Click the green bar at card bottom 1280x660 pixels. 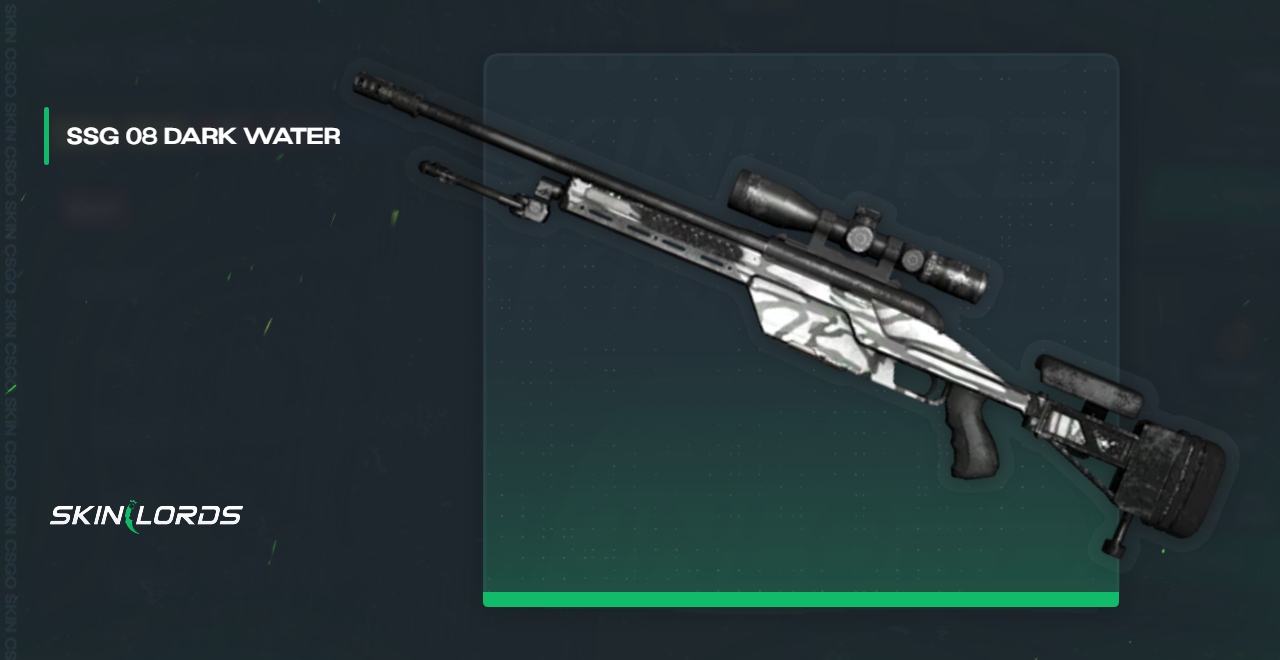[801, 599]
